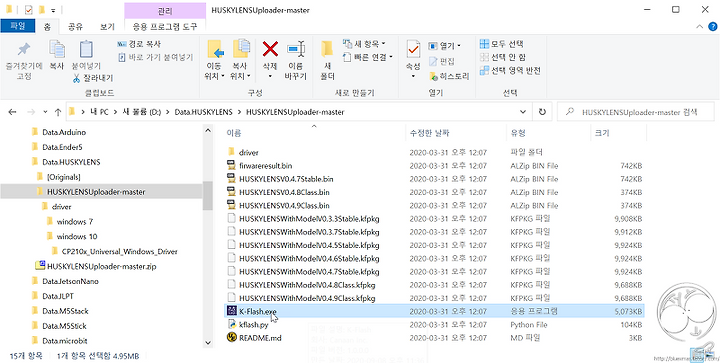Click Data.HUSKYLENS in the address path
The image size is (720, 363).
pos(203,112)
